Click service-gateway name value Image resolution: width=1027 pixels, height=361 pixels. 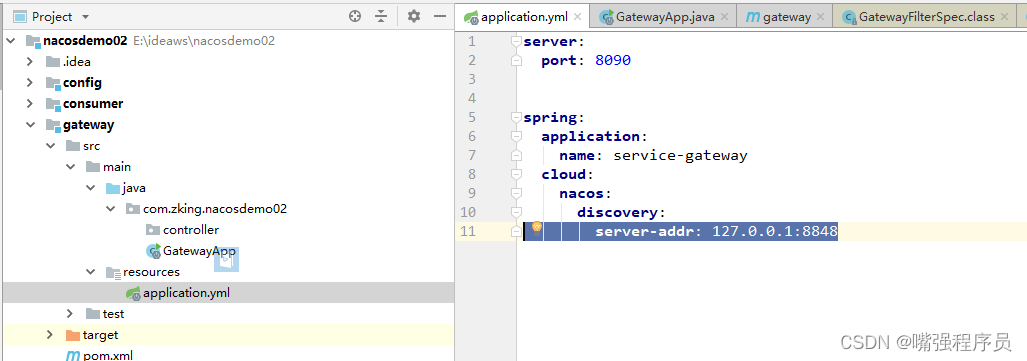(680, 156)
